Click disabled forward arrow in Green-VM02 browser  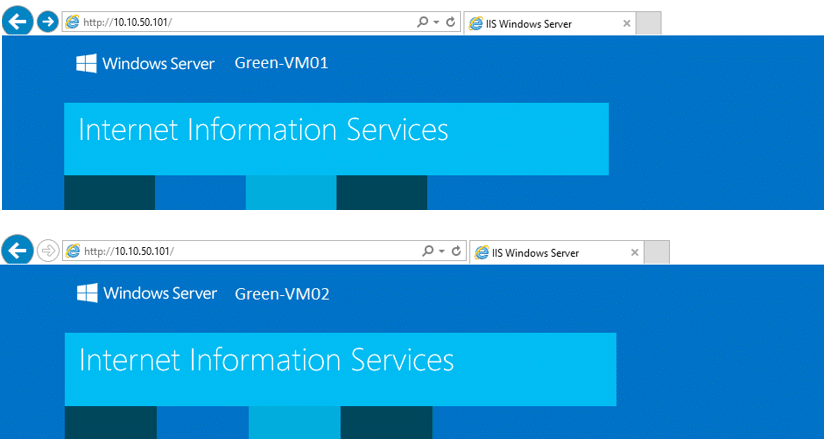[x=48, y=251]
